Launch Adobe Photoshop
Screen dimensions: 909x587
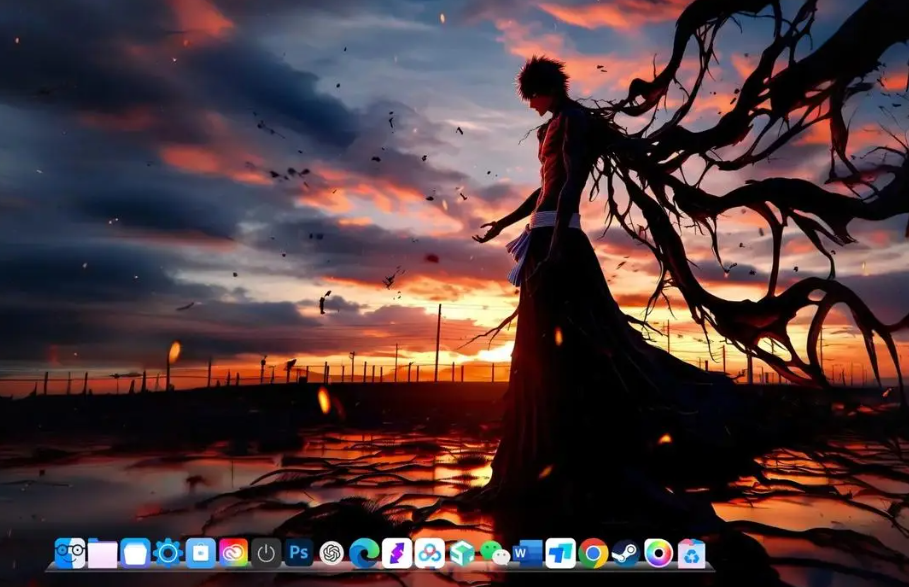click(x=298, y=553)
